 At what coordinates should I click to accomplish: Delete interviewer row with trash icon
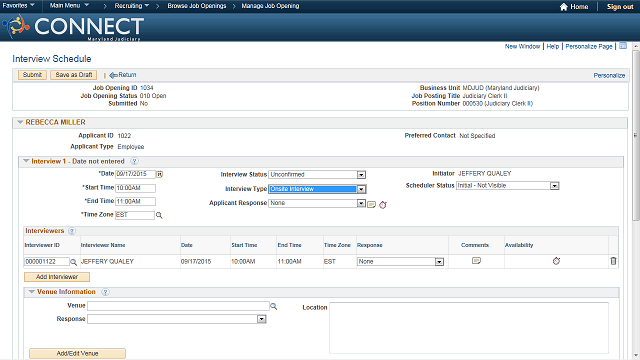613,261
